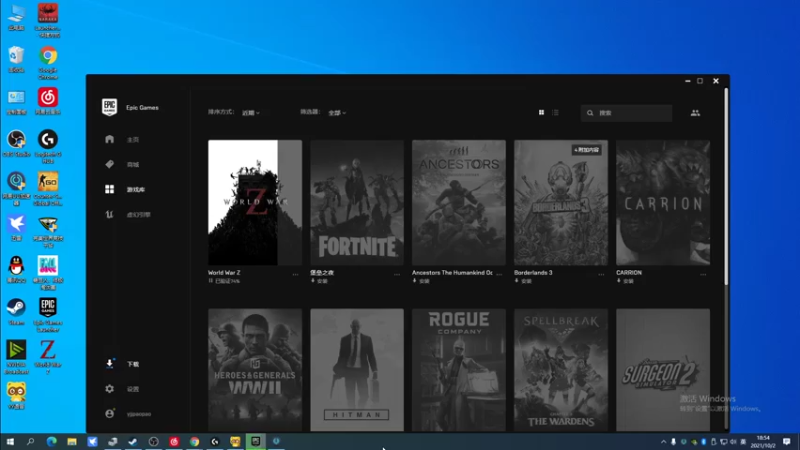Open Recycle Bin on desktop

coord(16,60)
